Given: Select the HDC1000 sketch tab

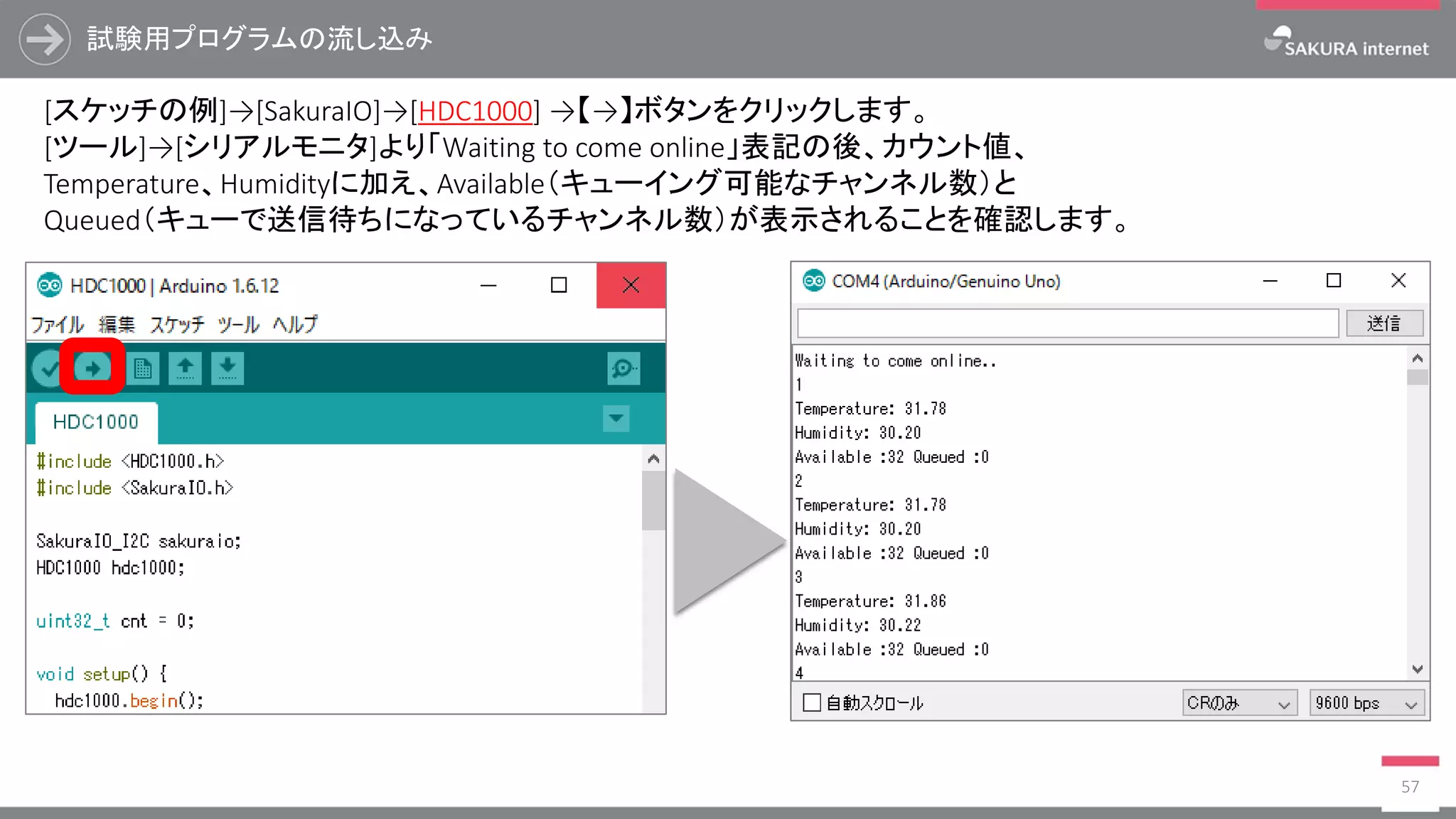Looking at the screenshot, I should [96, 422].
